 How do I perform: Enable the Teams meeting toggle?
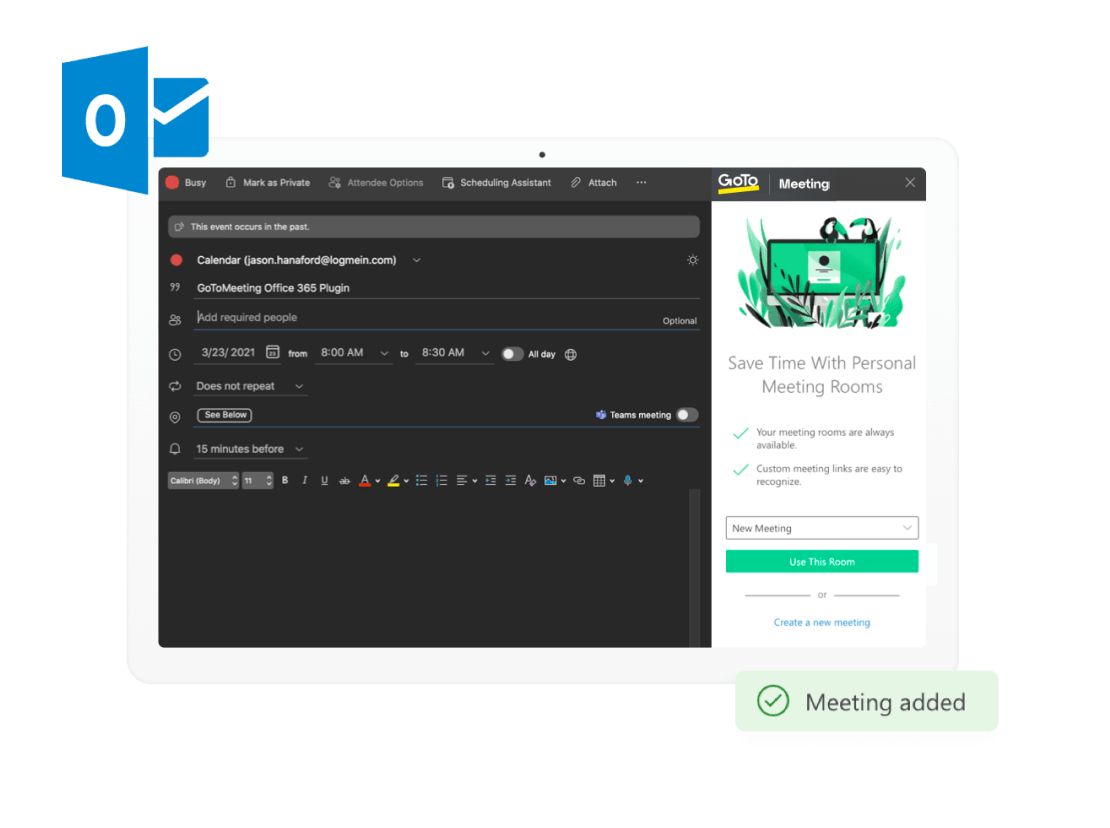tap(687, 415)
